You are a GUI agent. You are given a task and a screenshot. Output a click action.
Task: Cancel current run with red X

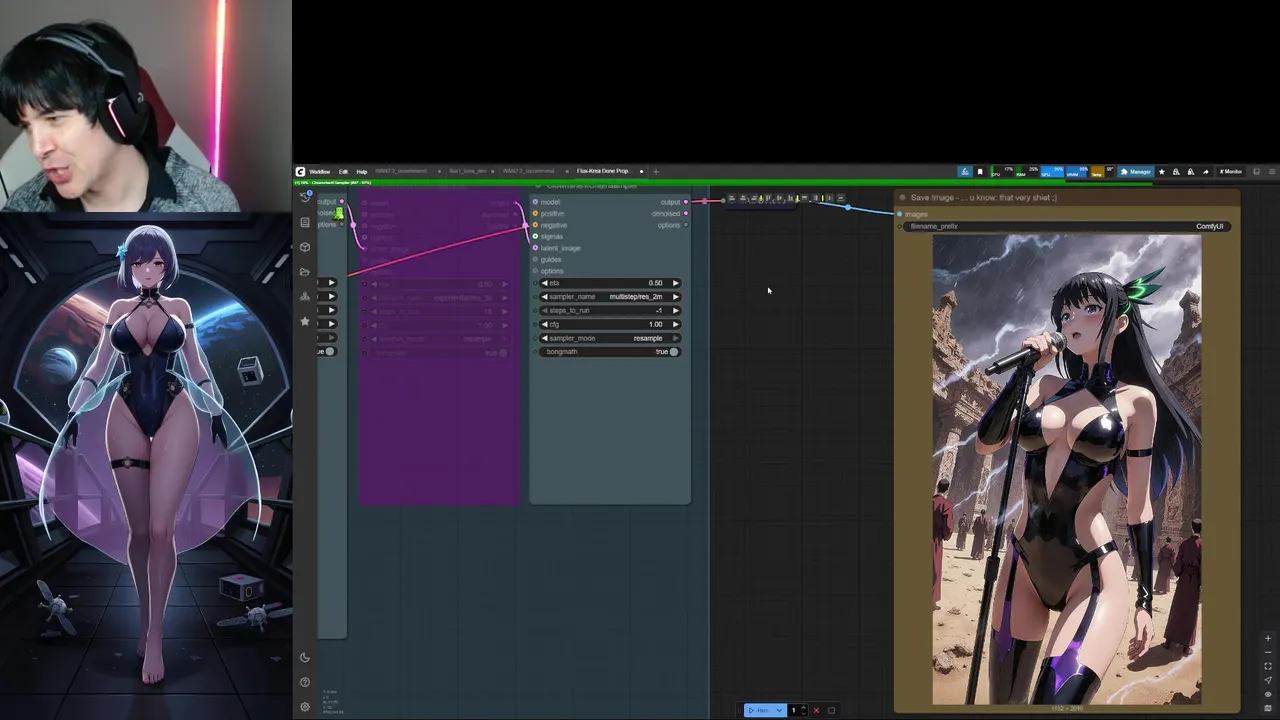point(816,710)
